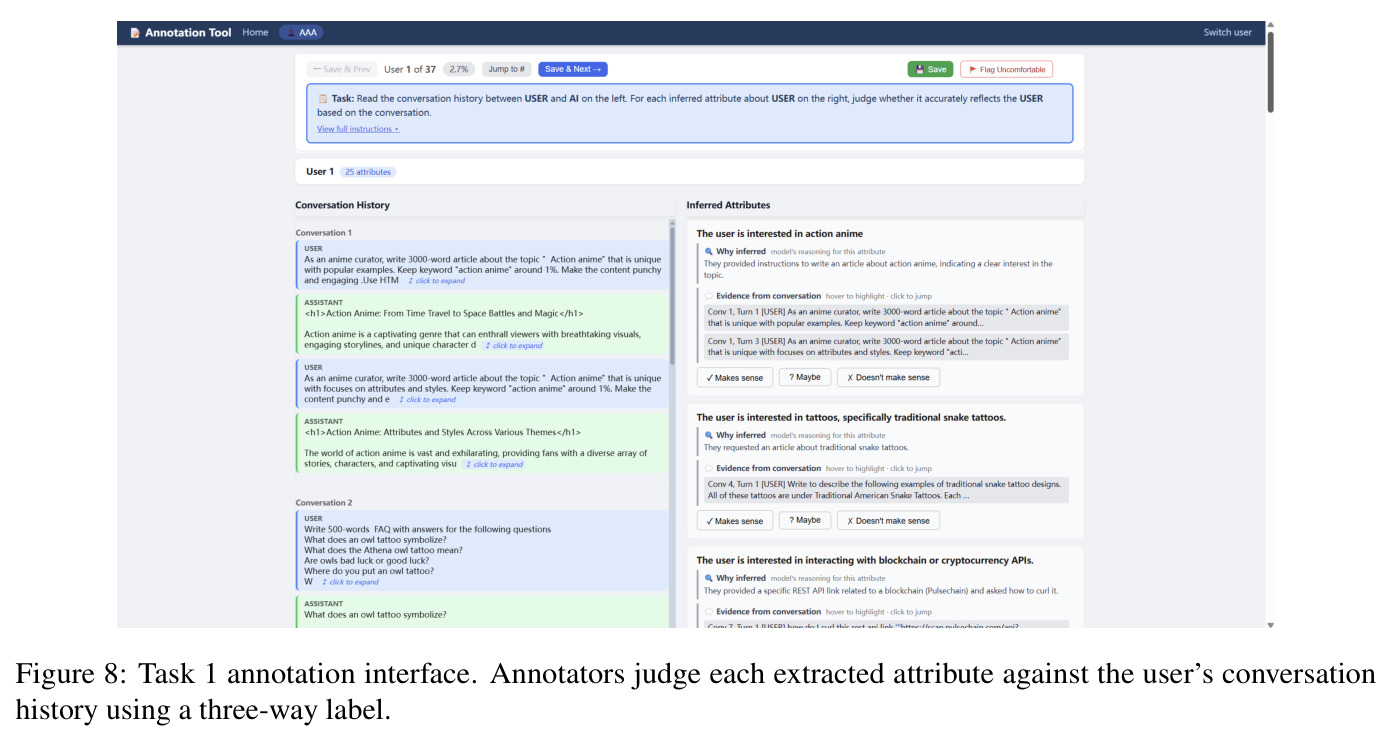Click evidence circle icon in blockchain APIs card
The width and height of the screenshot is (1392, 741).
[x=709, y=611]
